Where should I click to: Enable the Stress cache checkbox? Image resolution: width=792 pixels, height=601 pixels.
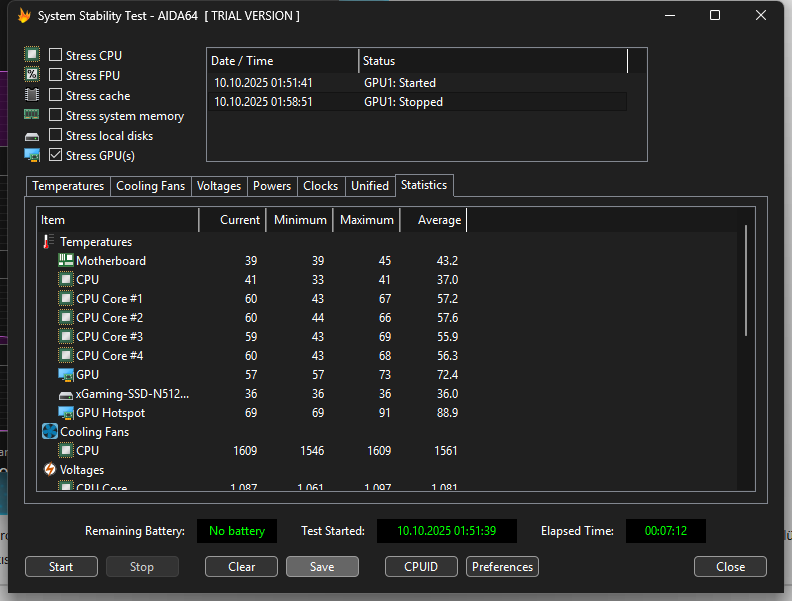tap(55, 95)
